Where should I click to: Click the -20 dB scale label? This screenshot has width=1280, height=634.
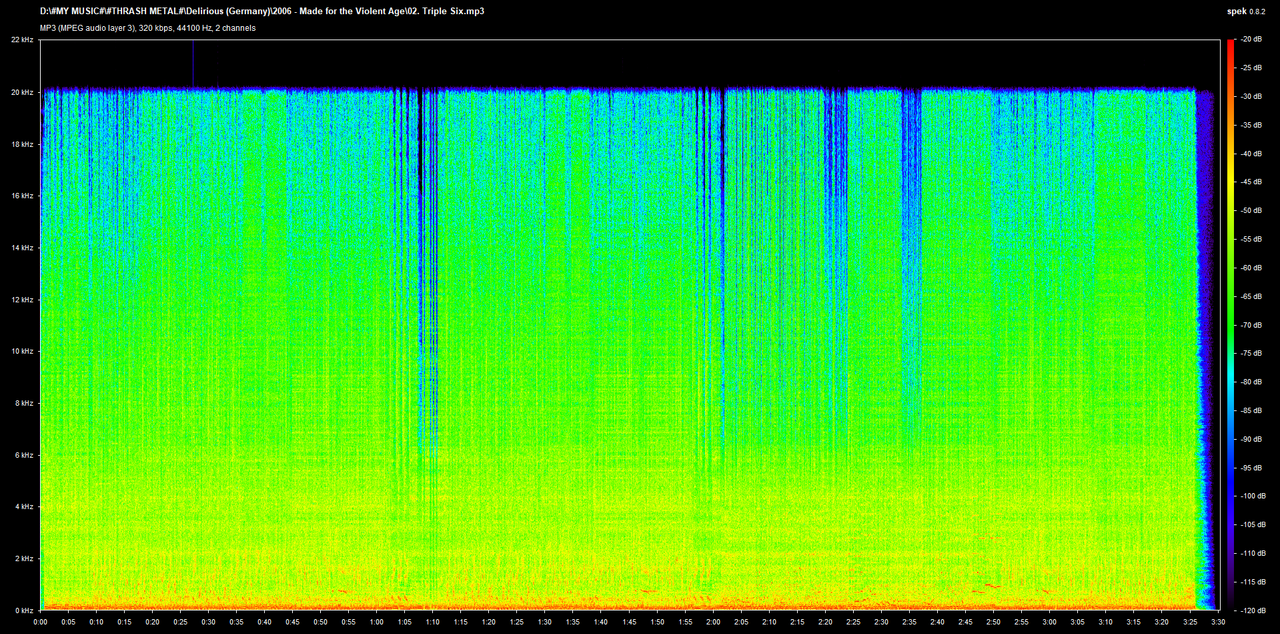pyautogui.click(x=1251, y=39)
